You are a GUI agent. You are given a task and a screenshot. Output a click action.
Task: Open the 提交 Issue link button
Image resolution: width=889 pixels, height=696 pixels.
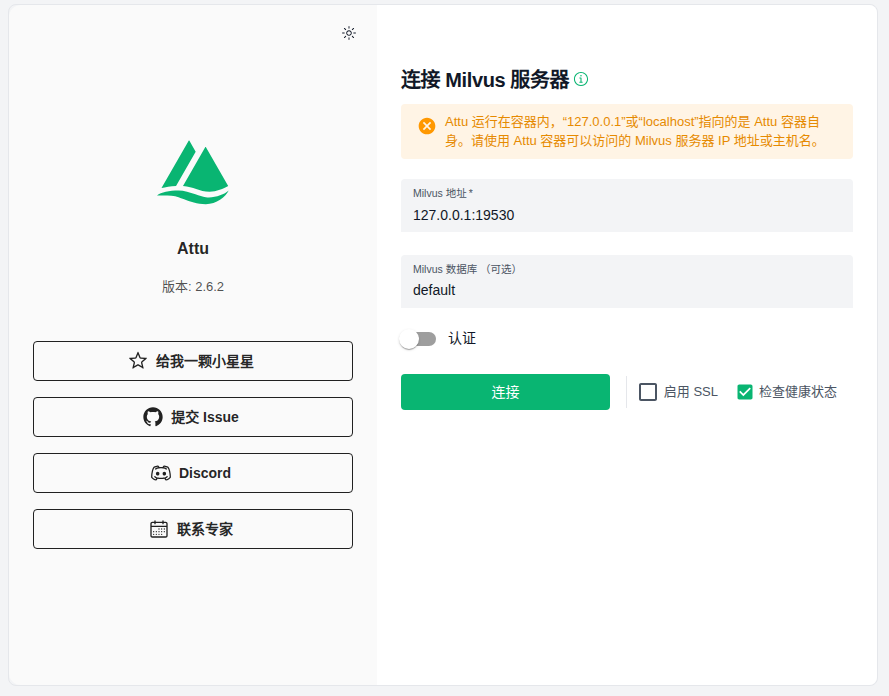(x=193, y=417)
